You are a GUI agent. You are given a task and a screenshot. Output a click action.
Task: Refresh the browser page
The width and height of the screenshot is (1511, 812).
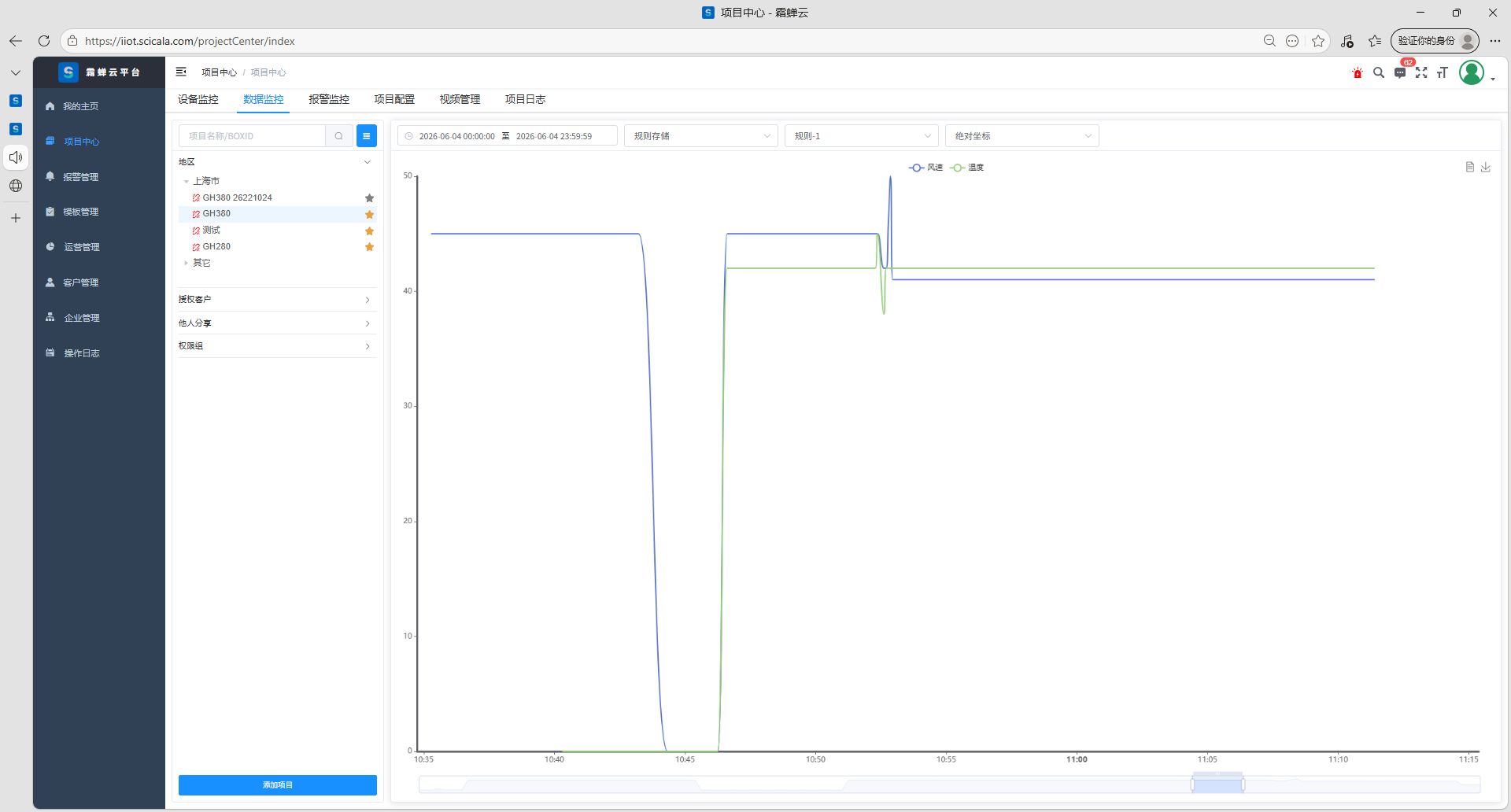click(44, 41)
